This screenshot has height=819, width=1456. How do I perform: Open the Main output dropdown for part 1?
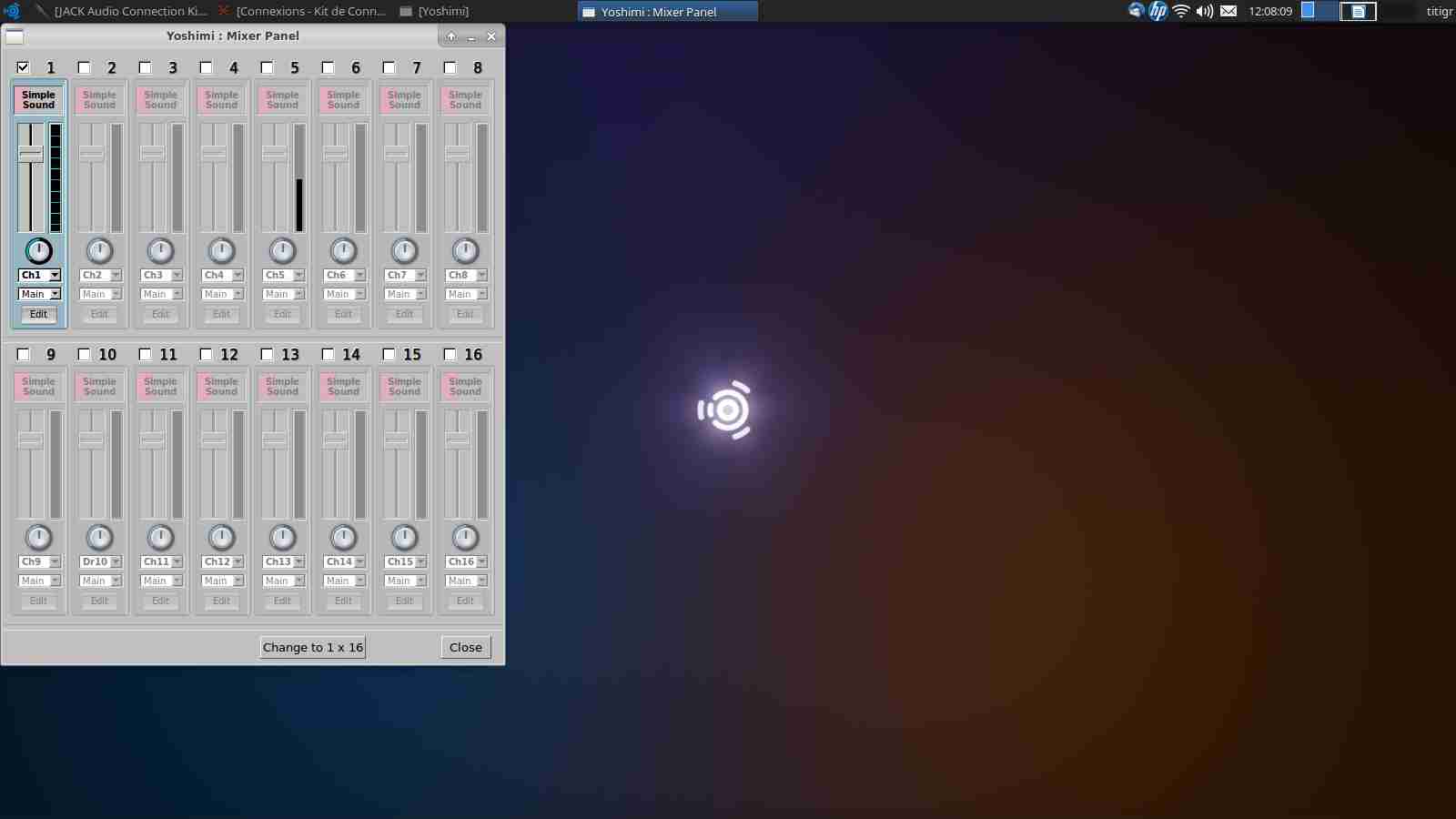39,294
